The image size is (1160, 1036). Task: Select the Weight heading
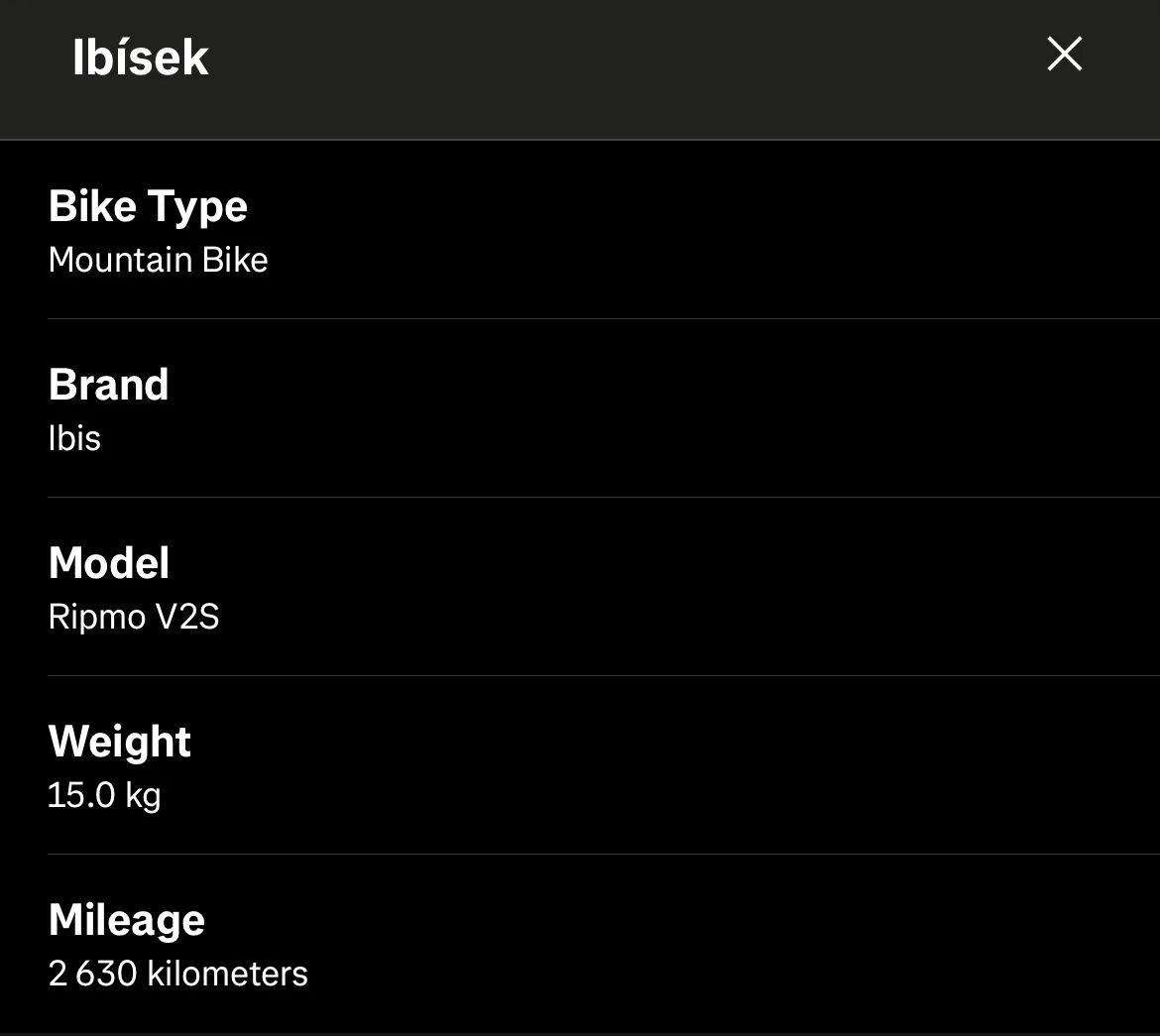coord(119,742)
